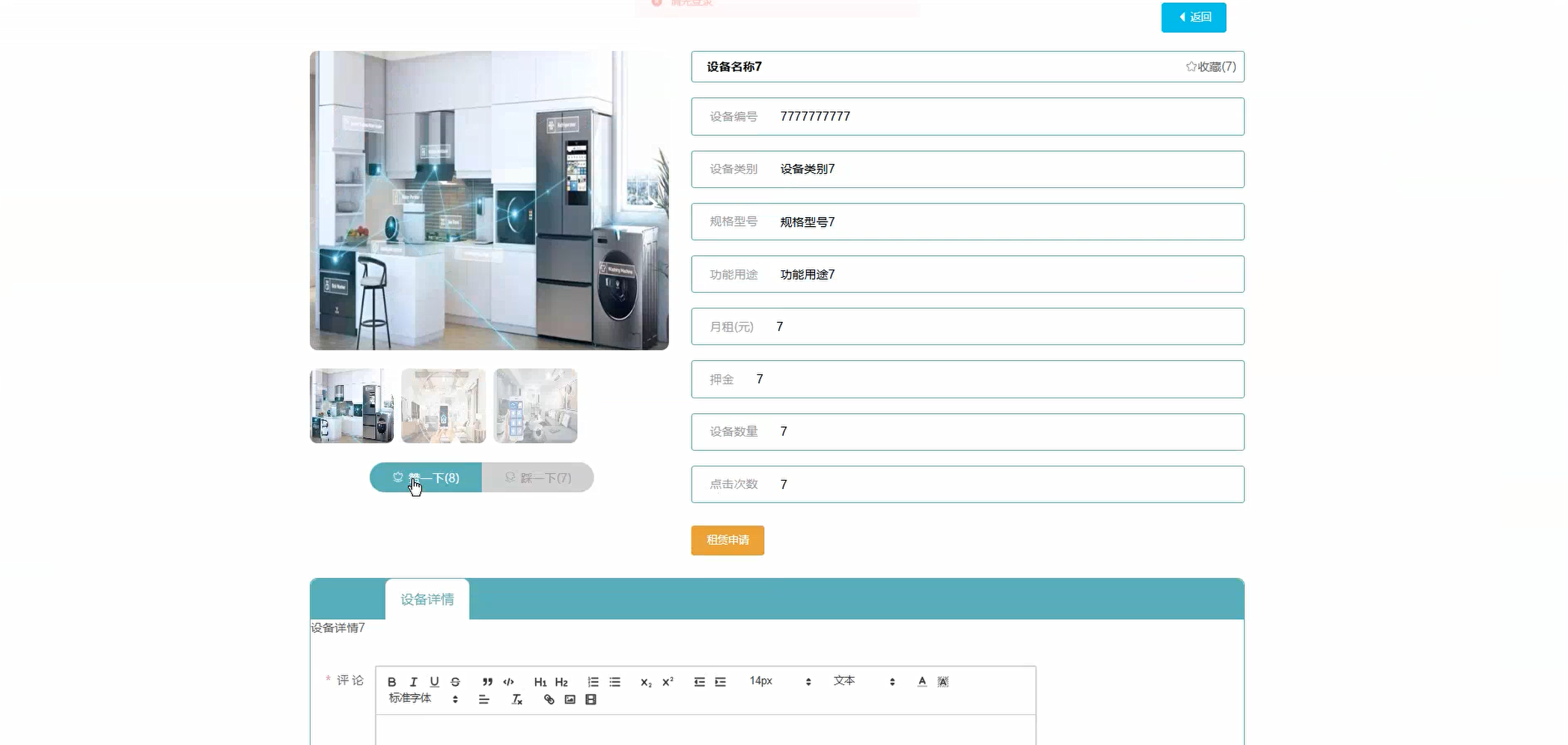Viewport: 1568px width, 745px height.
Task: Insert a code block in the editor
Action: pyautogui.click(x=509, y=681)
